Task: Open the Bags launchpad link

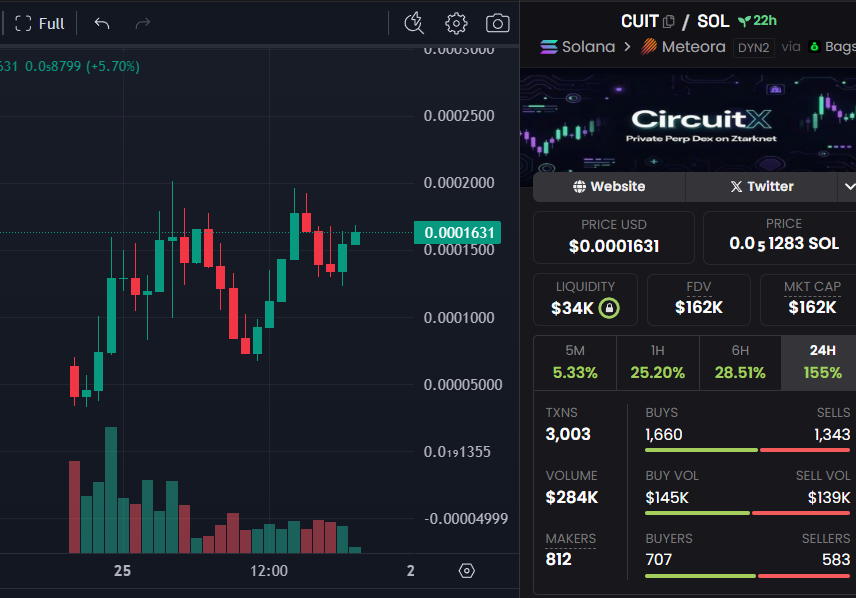Action: pyautogui.click(x=832, y=47)
